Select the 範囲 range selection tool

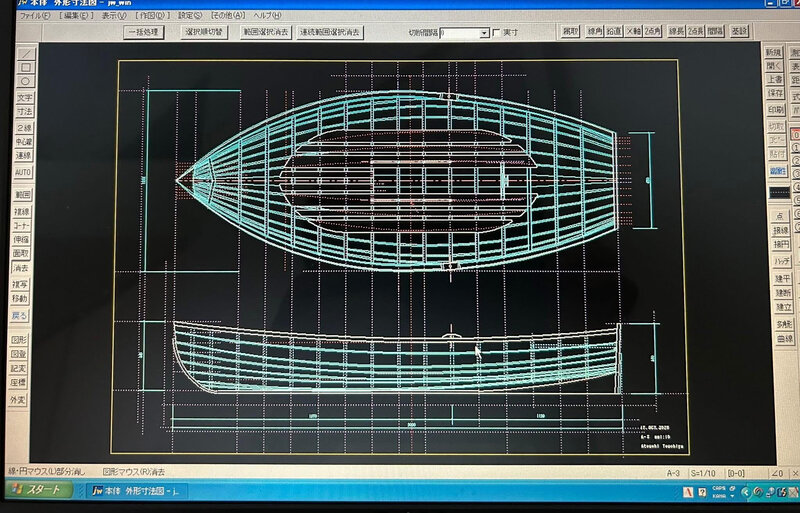click(22, 194)
